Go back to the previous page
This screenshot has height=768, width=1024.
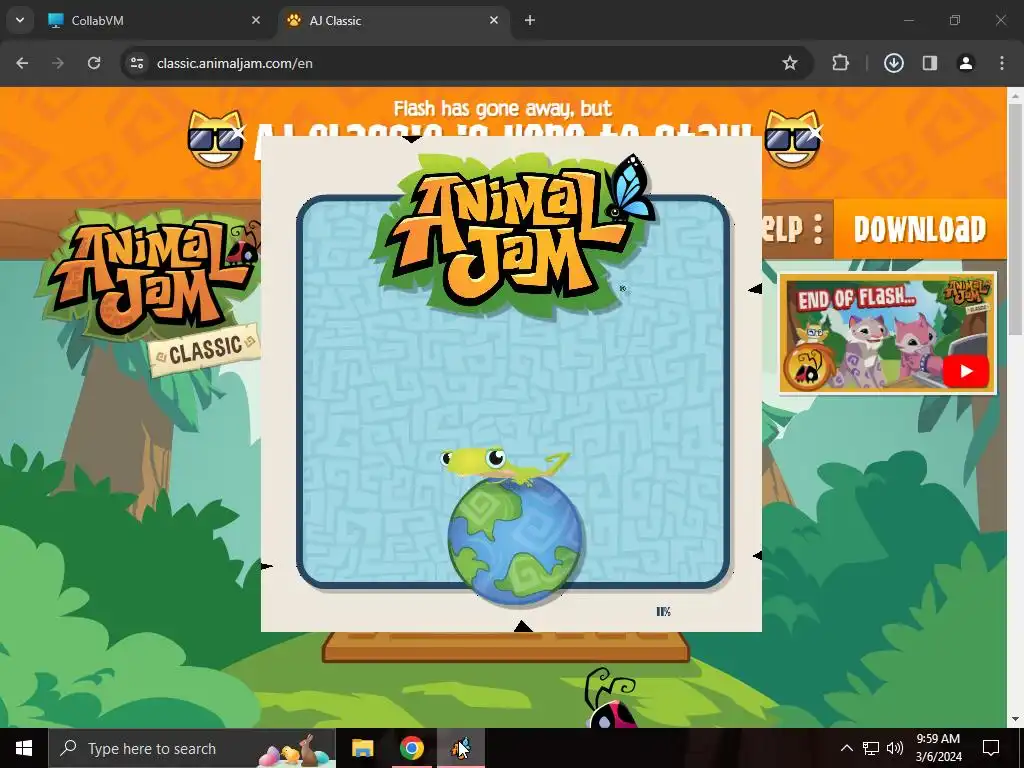click(x=22, y=63)
